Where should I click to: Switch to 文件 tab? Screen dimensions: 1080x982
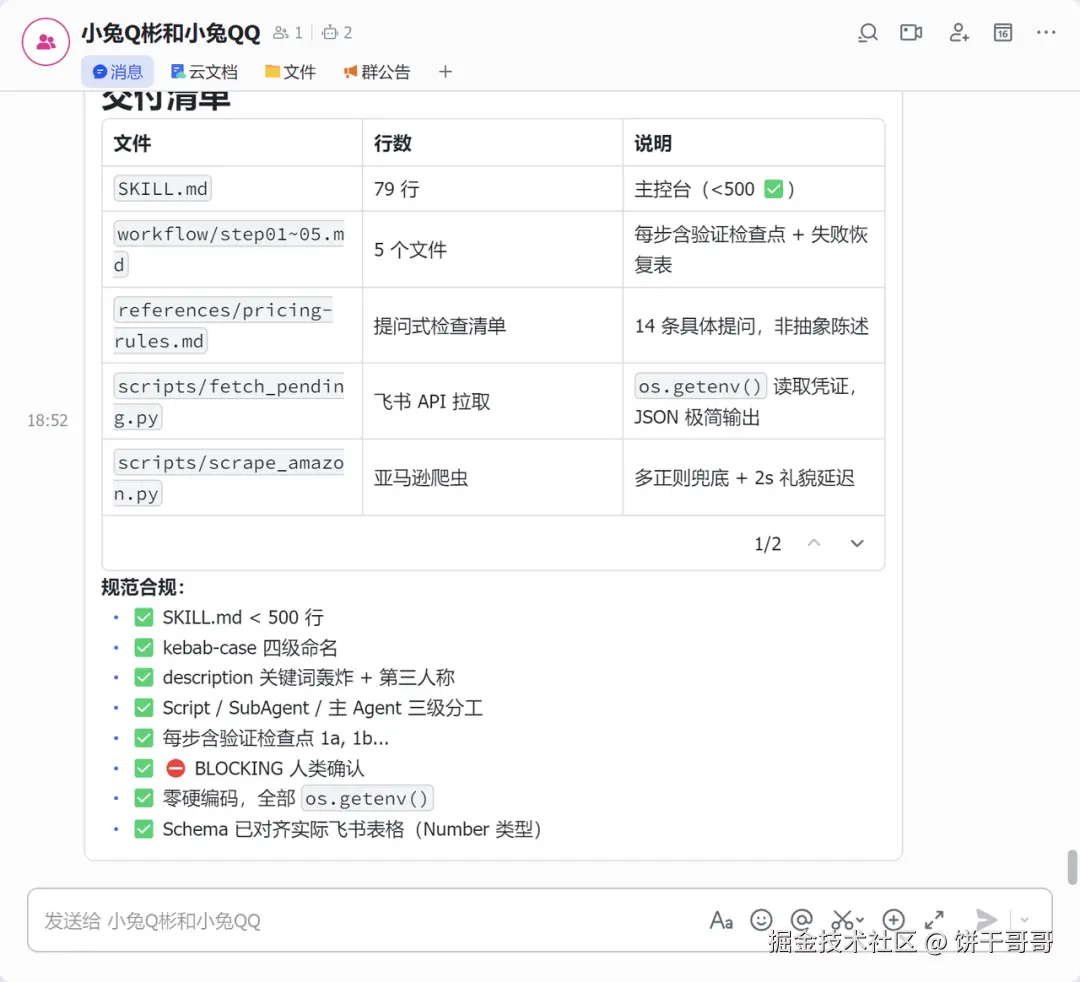[x=291, y=72]
